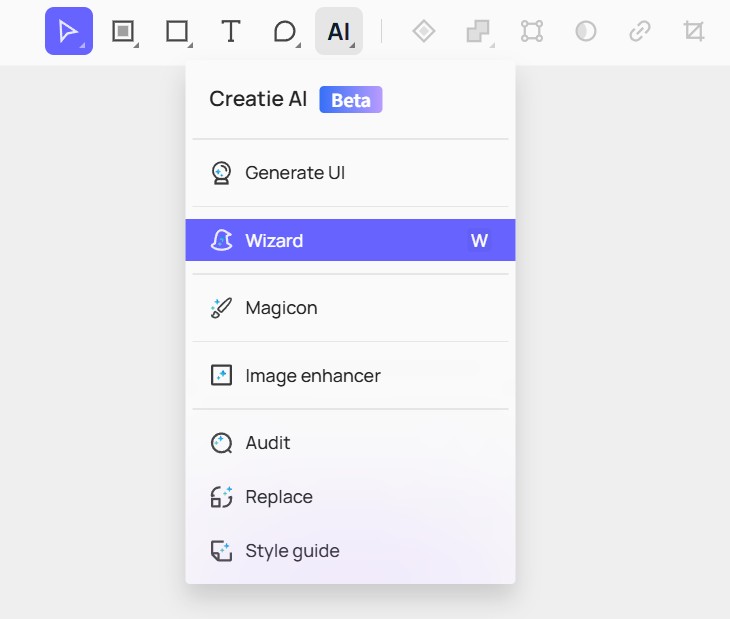Viewport: 730px width, 619px height.
Task: Open Generate UI menu entry
Action: [x=350, y=173]
